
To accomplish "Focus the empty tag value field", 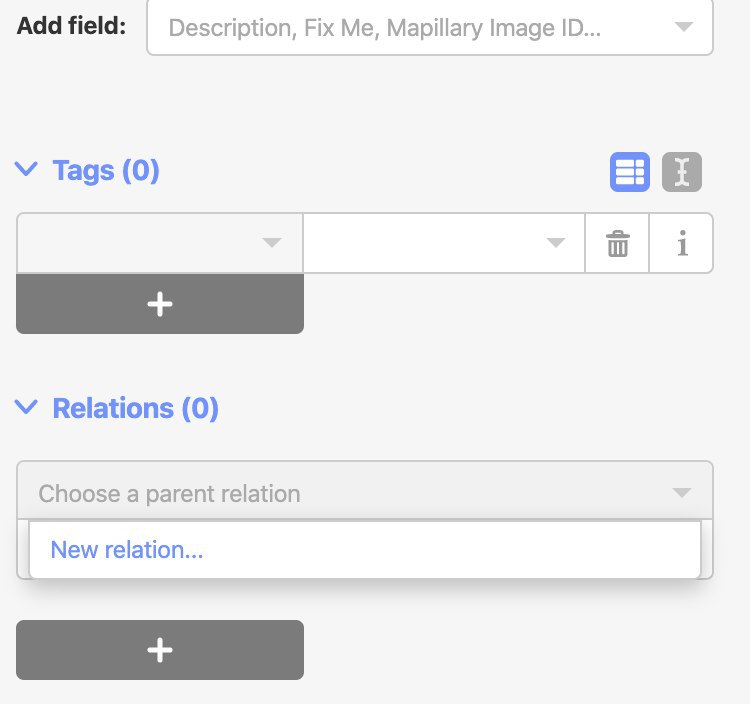I will click(x=444, y=243).
